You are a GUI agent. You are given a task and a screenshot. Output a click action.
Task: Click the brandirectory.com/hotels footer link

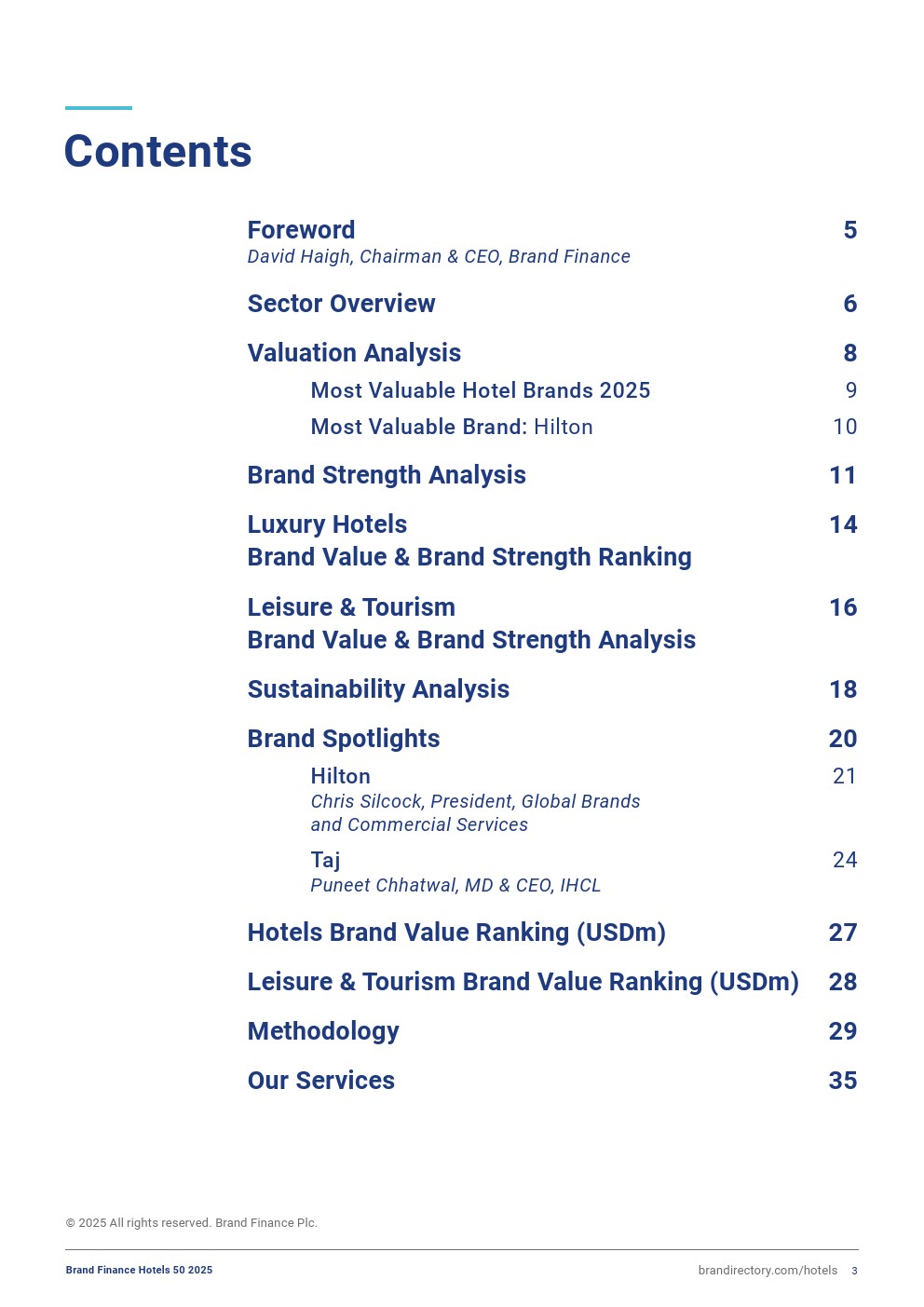pyautogui.click(x=768, y=1271)
